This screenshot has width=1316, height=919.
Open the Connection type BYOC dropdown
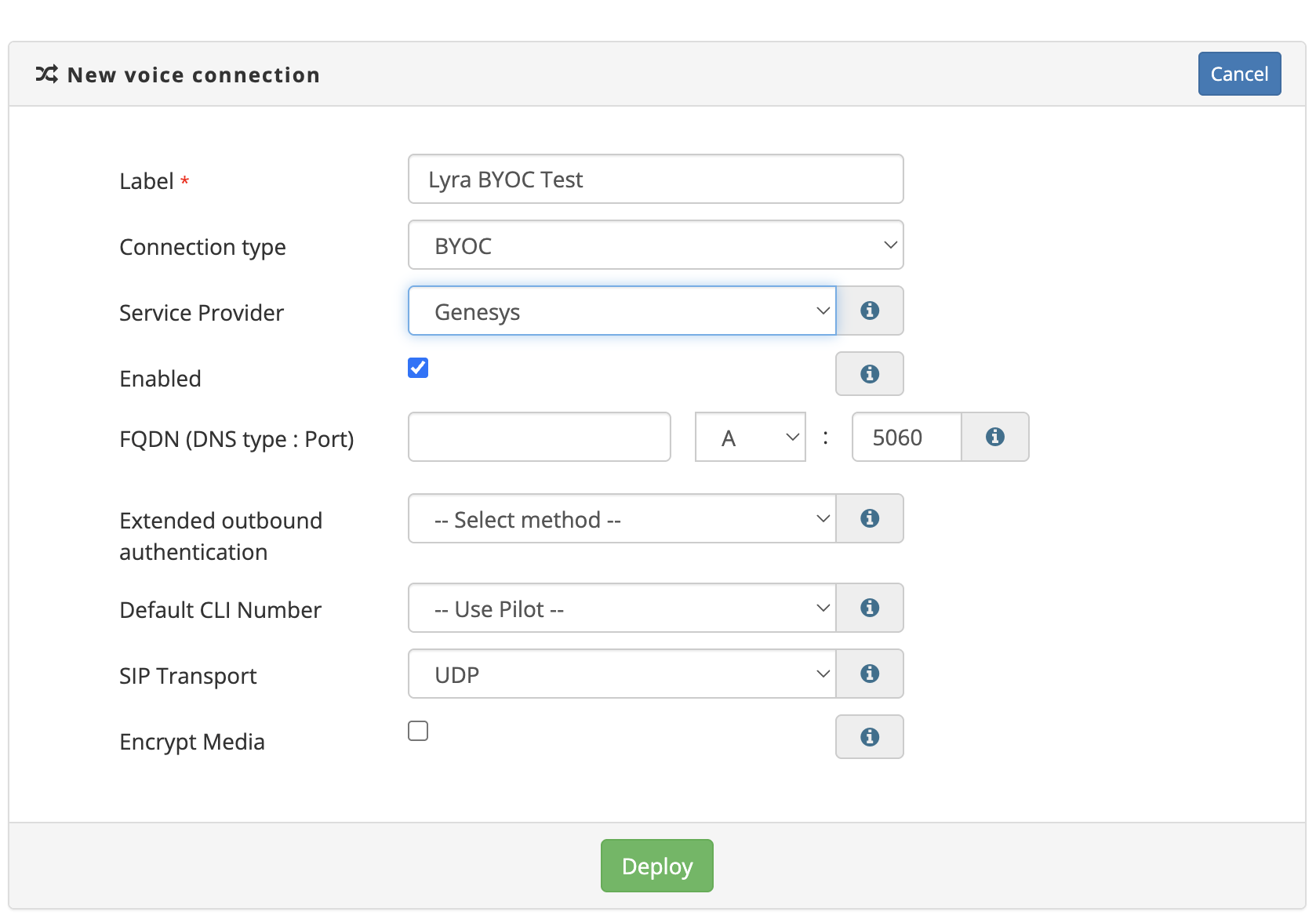pos(655,245)
